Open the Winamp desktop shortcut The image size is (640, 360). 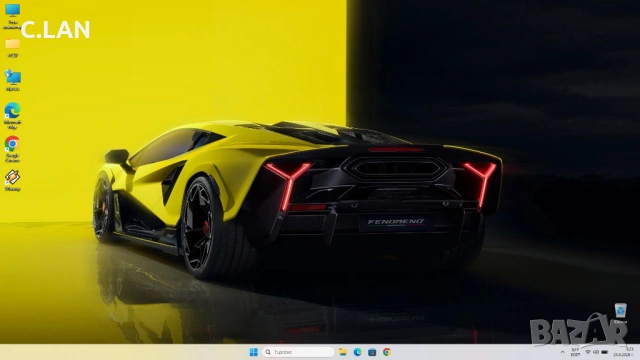click(13, 180)
